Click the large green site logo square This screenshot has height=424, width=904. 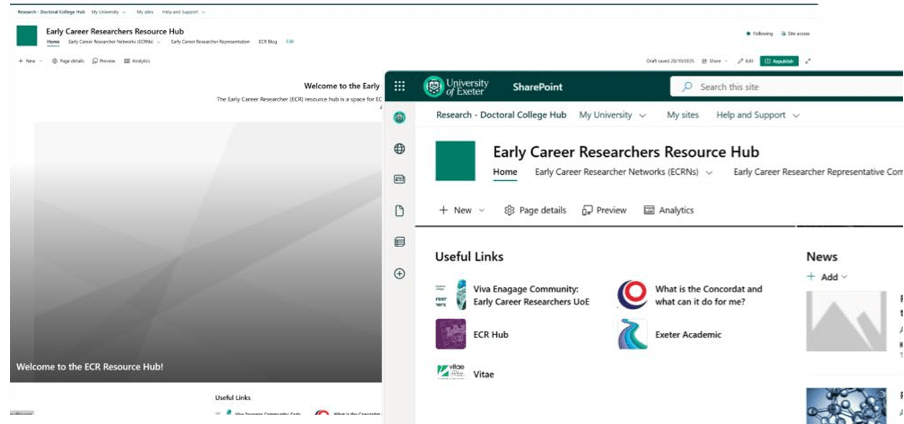(455, 160)
